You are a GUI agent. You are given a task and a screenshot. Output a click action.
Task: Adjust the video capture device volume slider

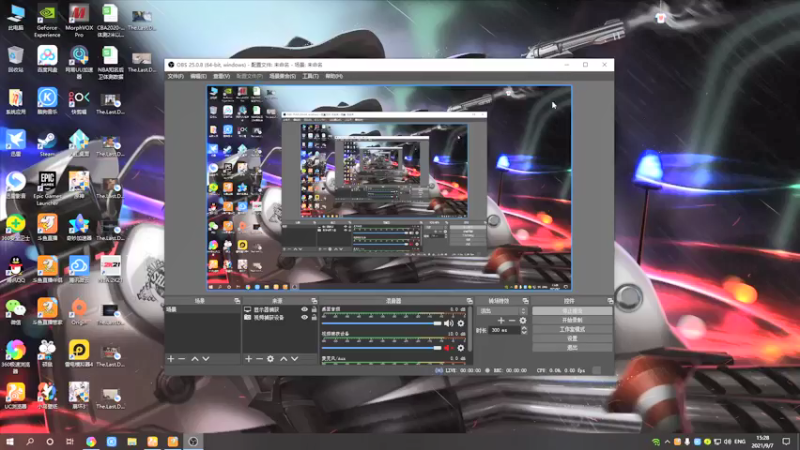pos(382,348)
